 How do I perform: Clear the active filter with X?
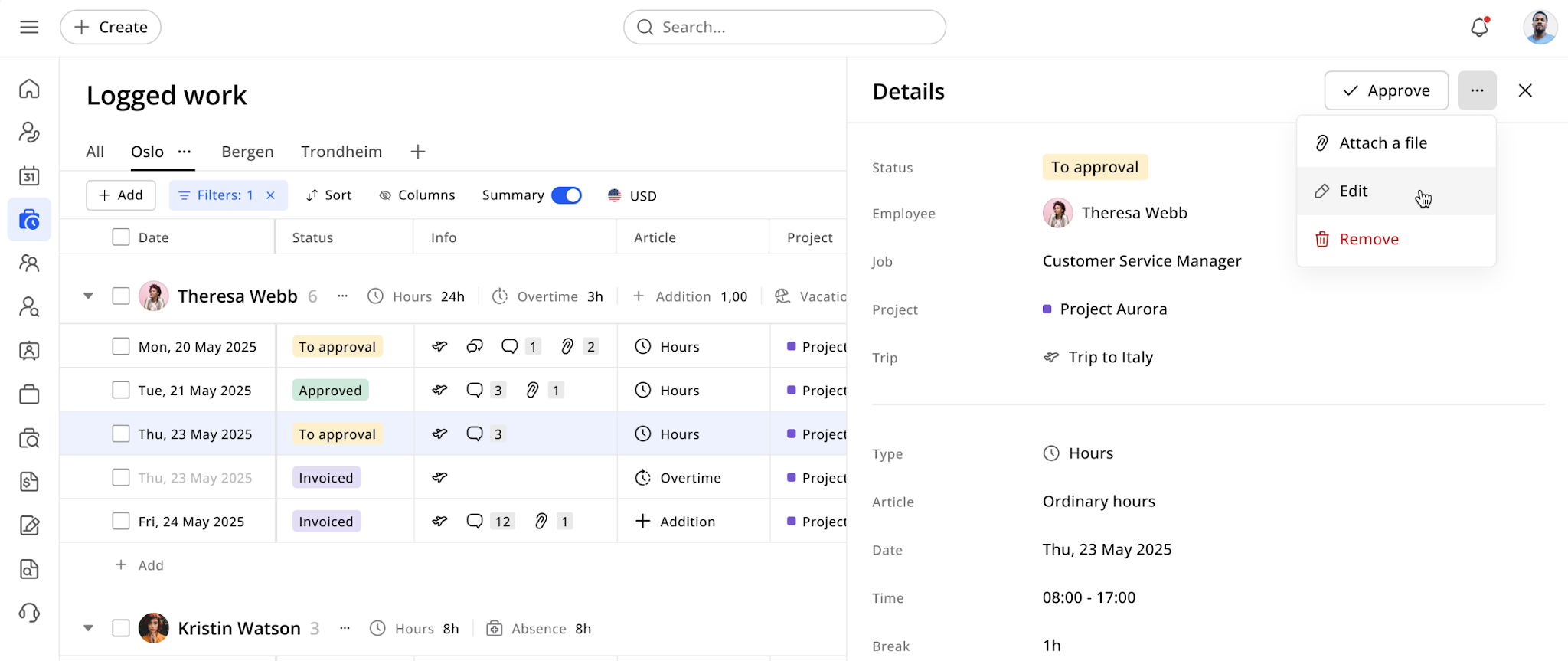[270, 195]
